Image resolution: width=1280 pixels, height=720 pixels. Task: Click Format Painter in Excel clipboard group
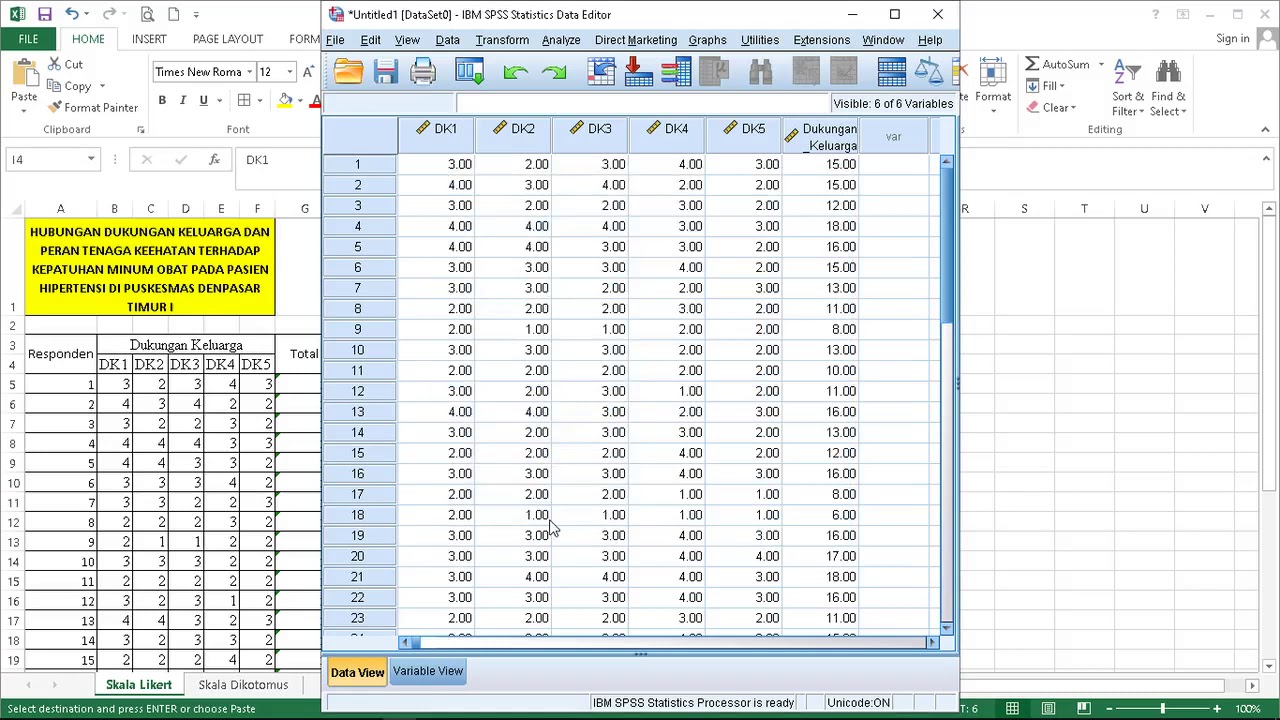coord(92,107)
